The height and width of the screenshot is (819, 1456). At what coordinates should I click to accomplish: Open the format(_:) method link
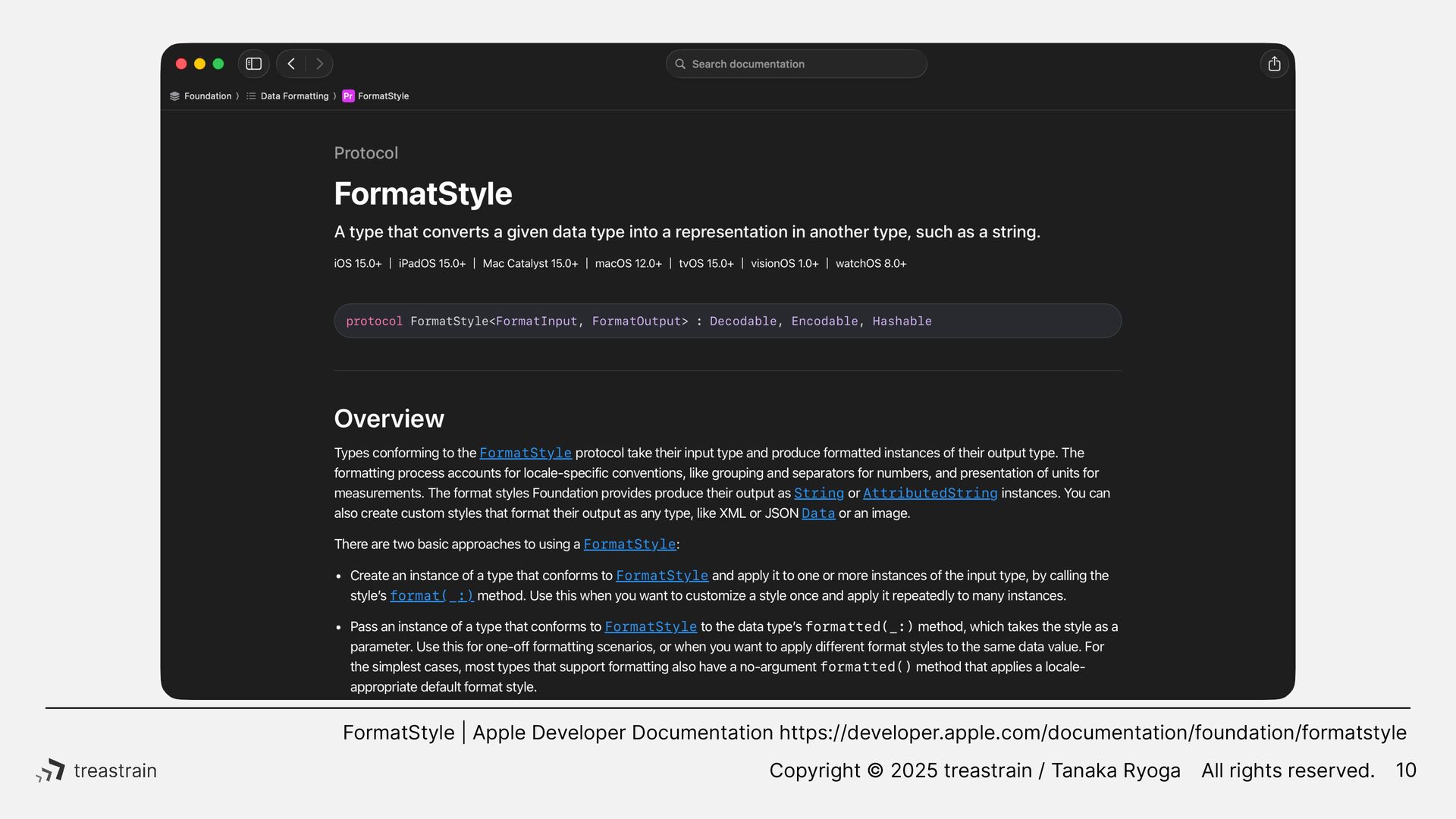tap(431, 596)
